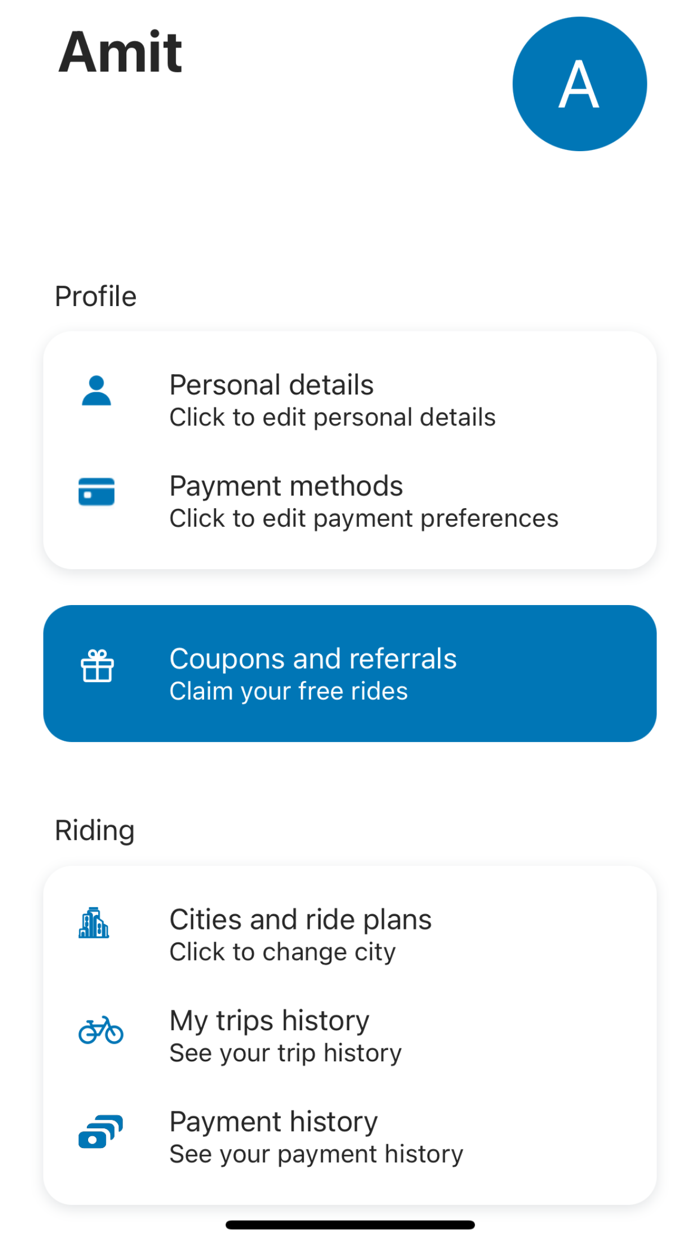The height and width of the screenshot is (1244, 700).
Task: View Payment history
Action: coord(273,1122)
